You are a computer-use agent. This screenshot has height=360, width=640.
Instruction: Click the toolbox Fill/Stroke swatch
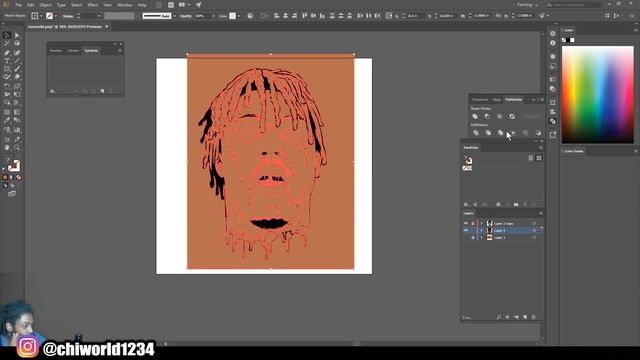click(13, 165)
